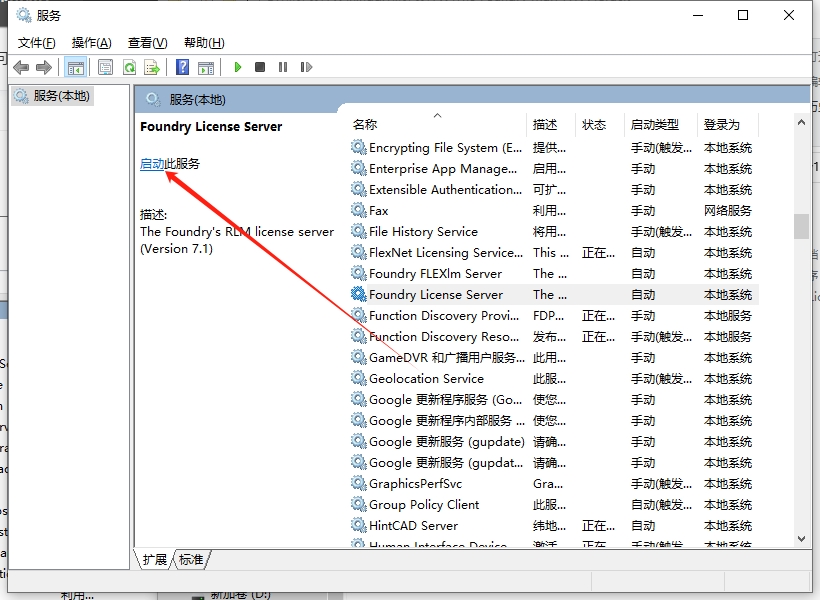Click the green Start Service toolbar icon
Viewport: 820px width, 600px height.
pyautogui.click(x=238, y=67)
